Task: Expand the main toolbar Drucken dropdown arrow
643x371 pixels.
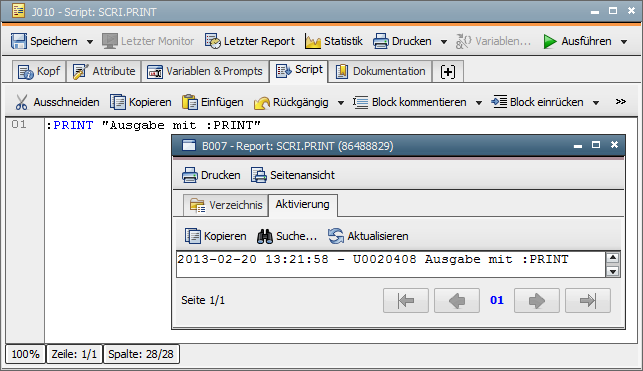Action: pyautogui.click(x=443, y=42)
